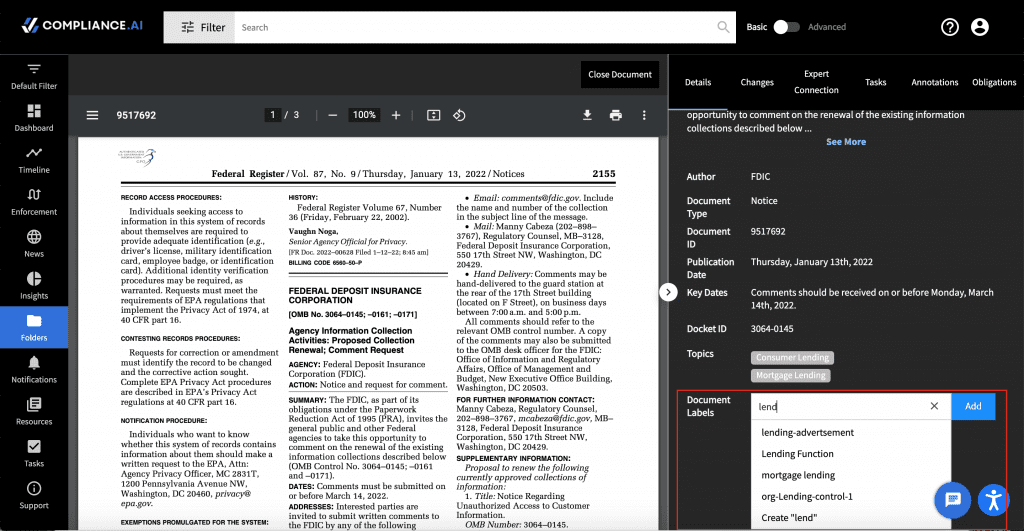The image size is (1024, 531).
Task: Click the Compliance.ai logo
Action: (82, 25)
